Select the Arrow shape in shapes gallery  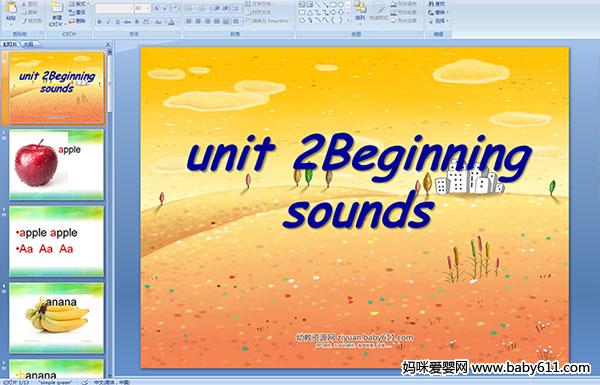tap(325, 4)
